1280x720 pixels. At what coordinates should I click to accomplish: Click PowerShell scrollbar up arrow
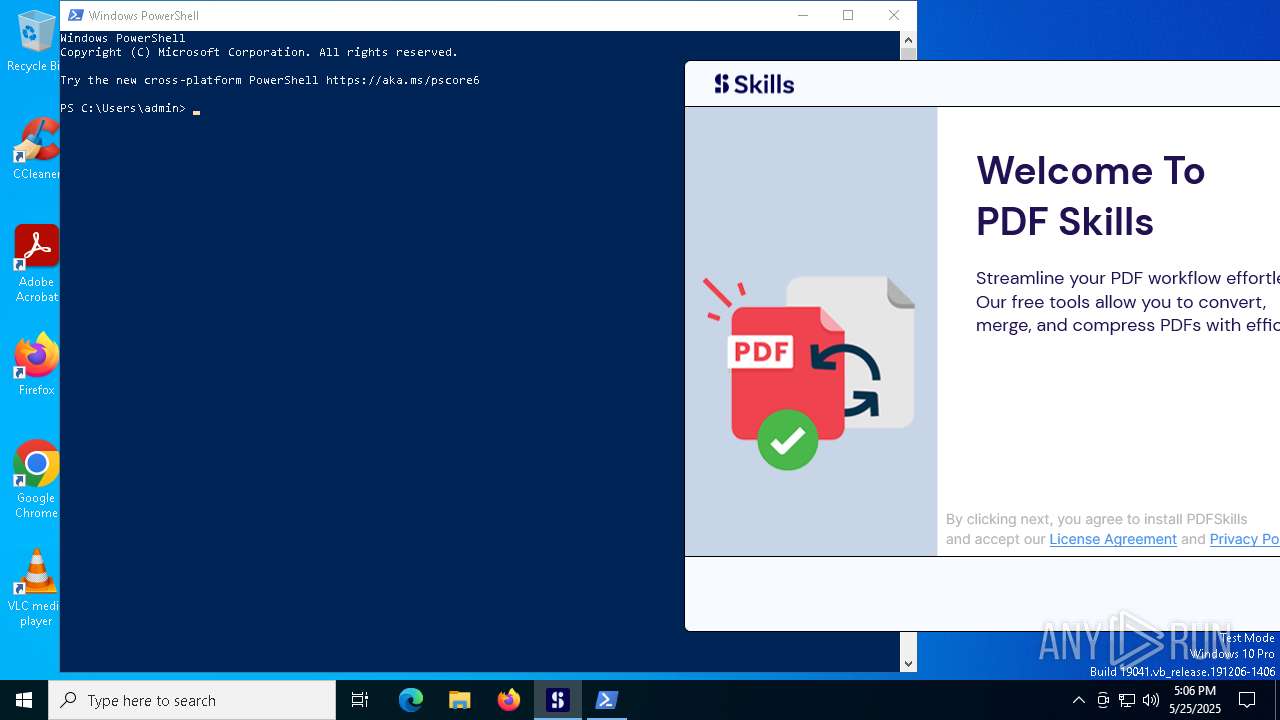click(x=908, y=40)
